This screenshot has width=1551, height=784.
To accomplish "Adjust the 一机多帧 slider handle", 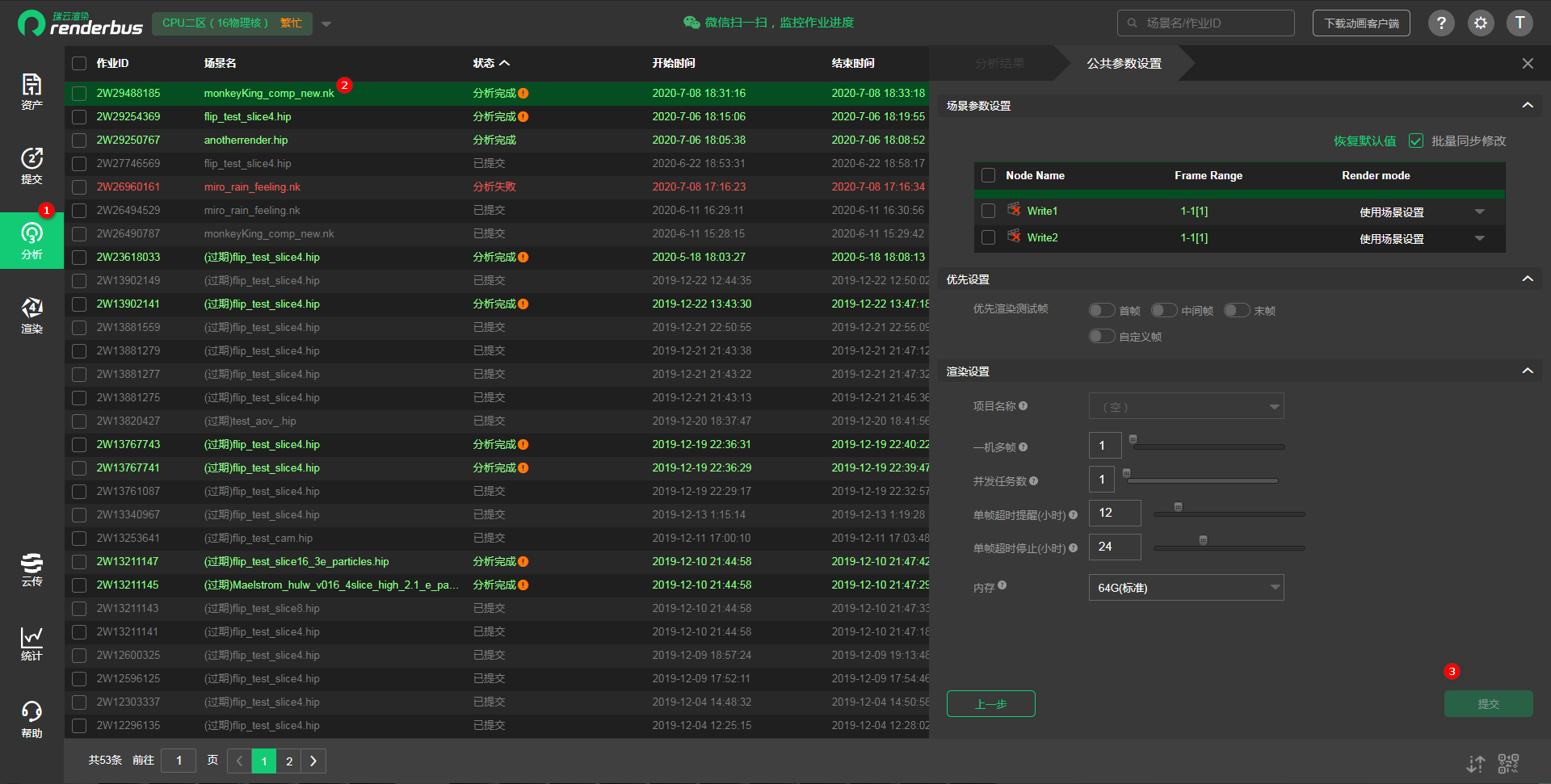I will point(1133,439).
